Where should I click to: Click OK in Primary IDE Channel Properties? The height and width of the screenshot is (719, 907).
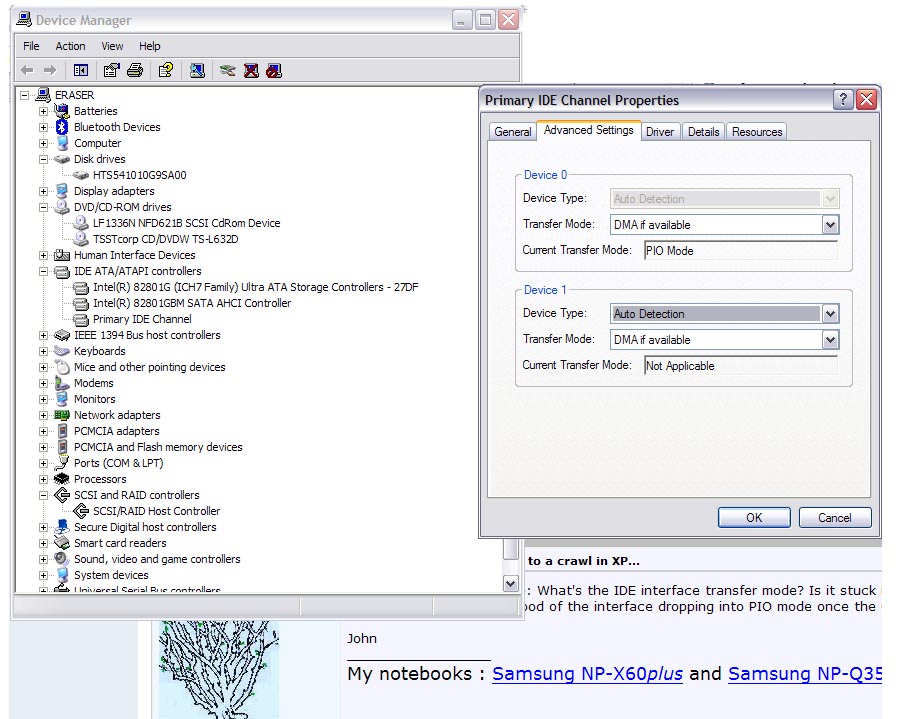pos(754,518)
